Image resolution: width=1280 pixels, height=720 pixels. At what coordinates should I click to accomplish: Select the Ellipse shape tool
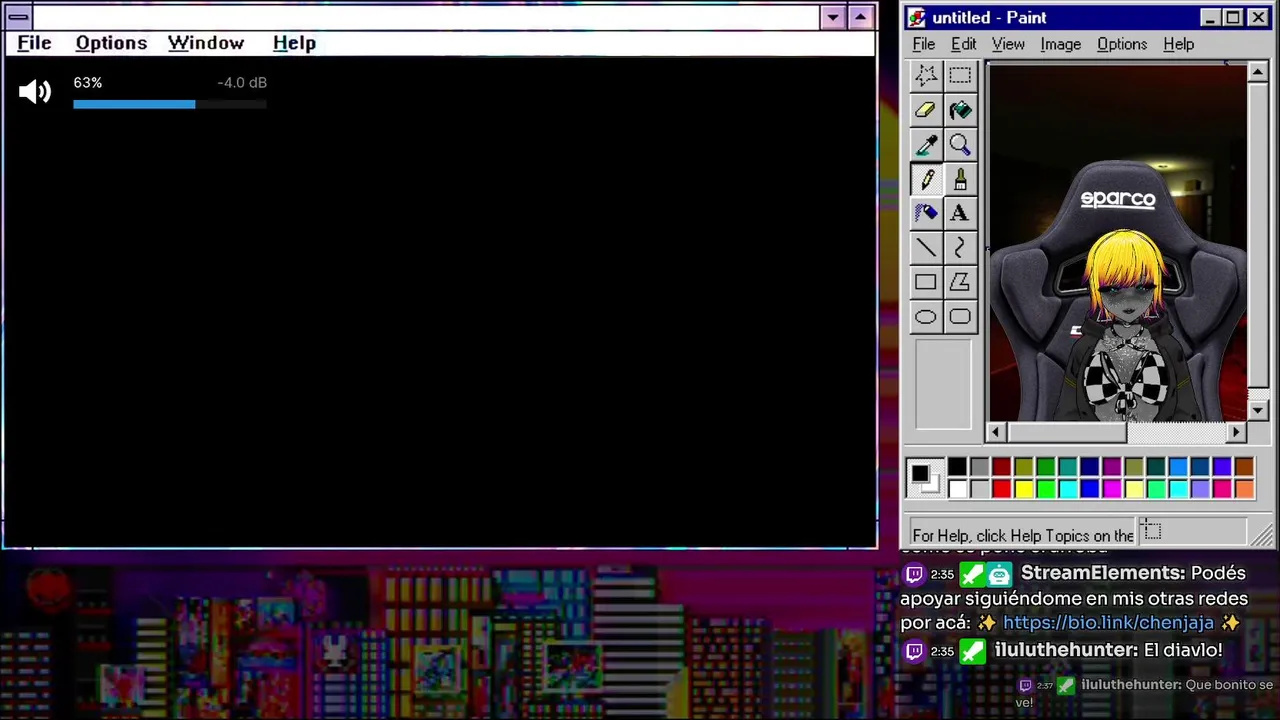pyautogui.click(x=925, y=317)
